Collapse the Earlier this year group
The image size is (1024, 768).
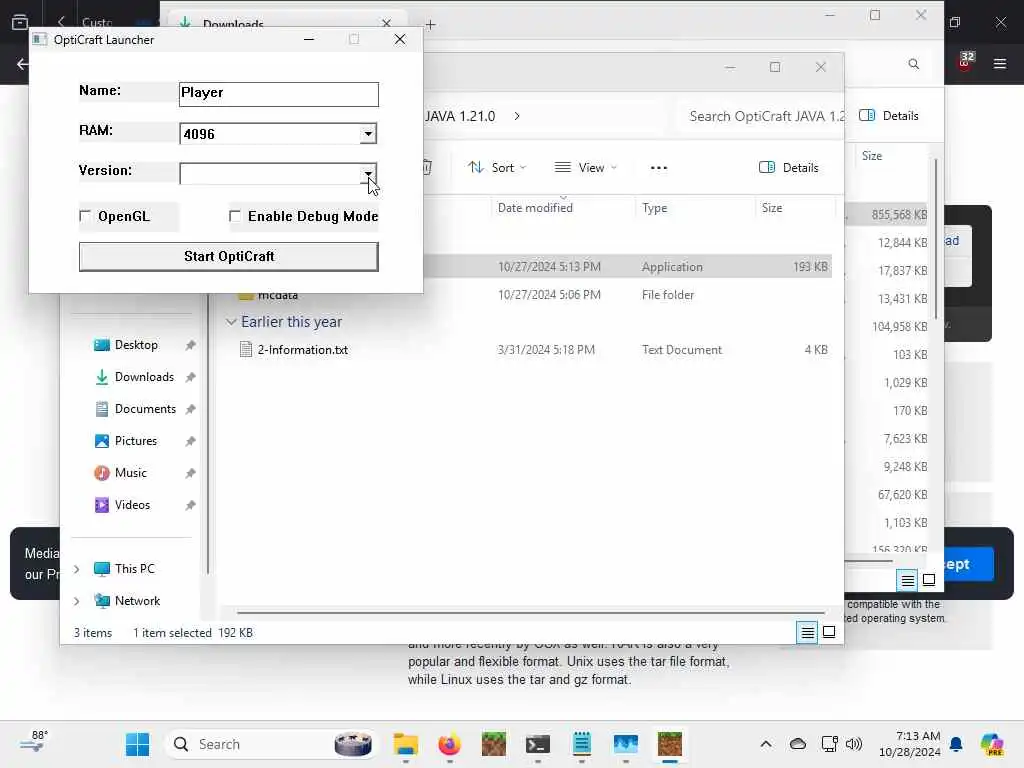tap(231, 322)
